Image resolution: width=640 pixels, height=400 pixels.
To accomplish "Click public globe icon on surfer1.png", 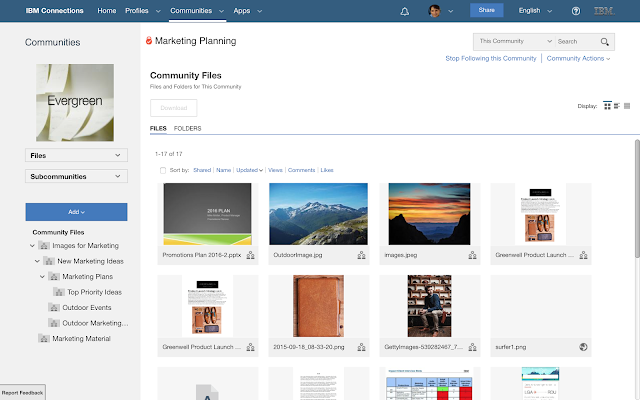I will coord(583,347).
